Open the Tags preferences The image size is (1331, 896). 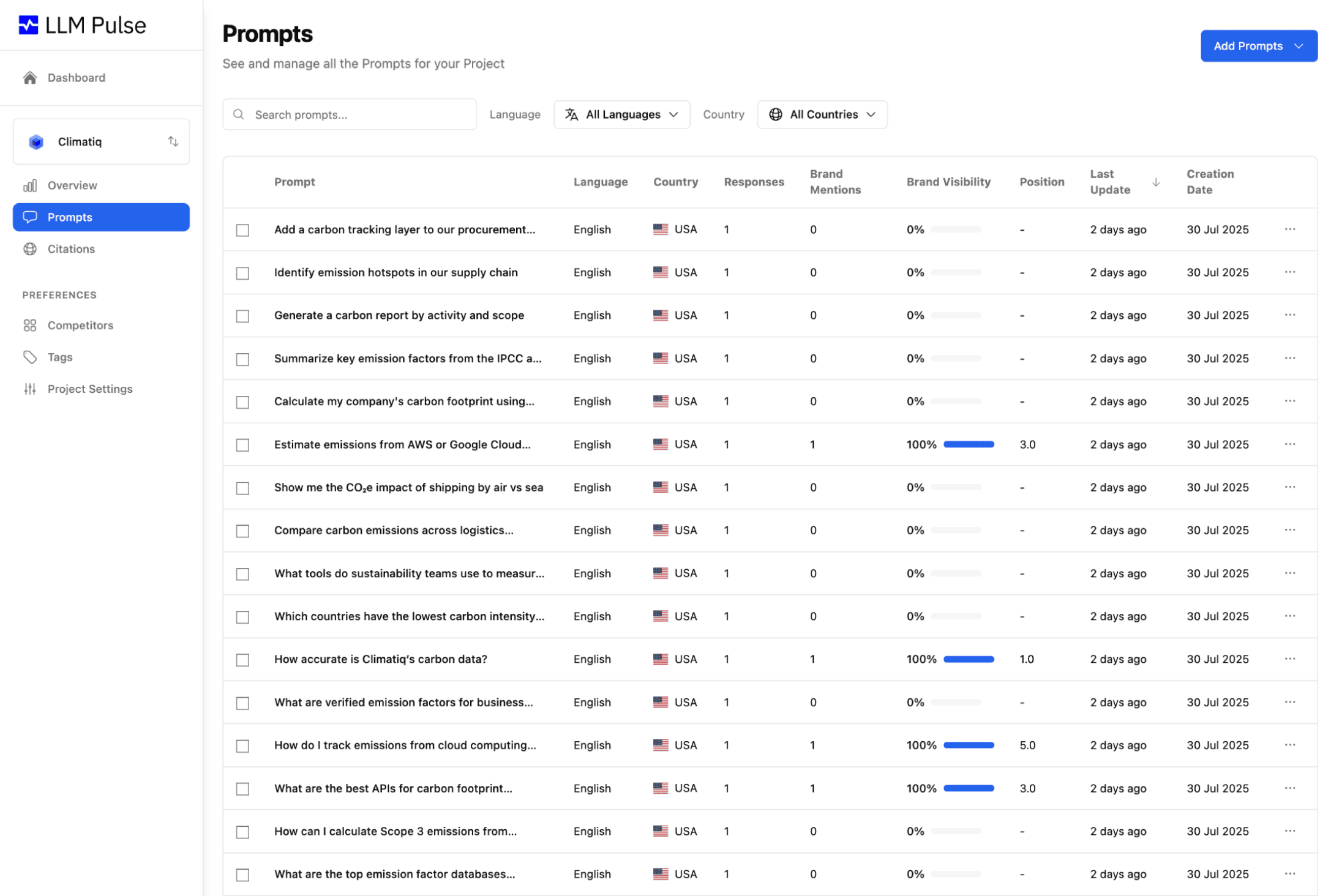[101, 357]
